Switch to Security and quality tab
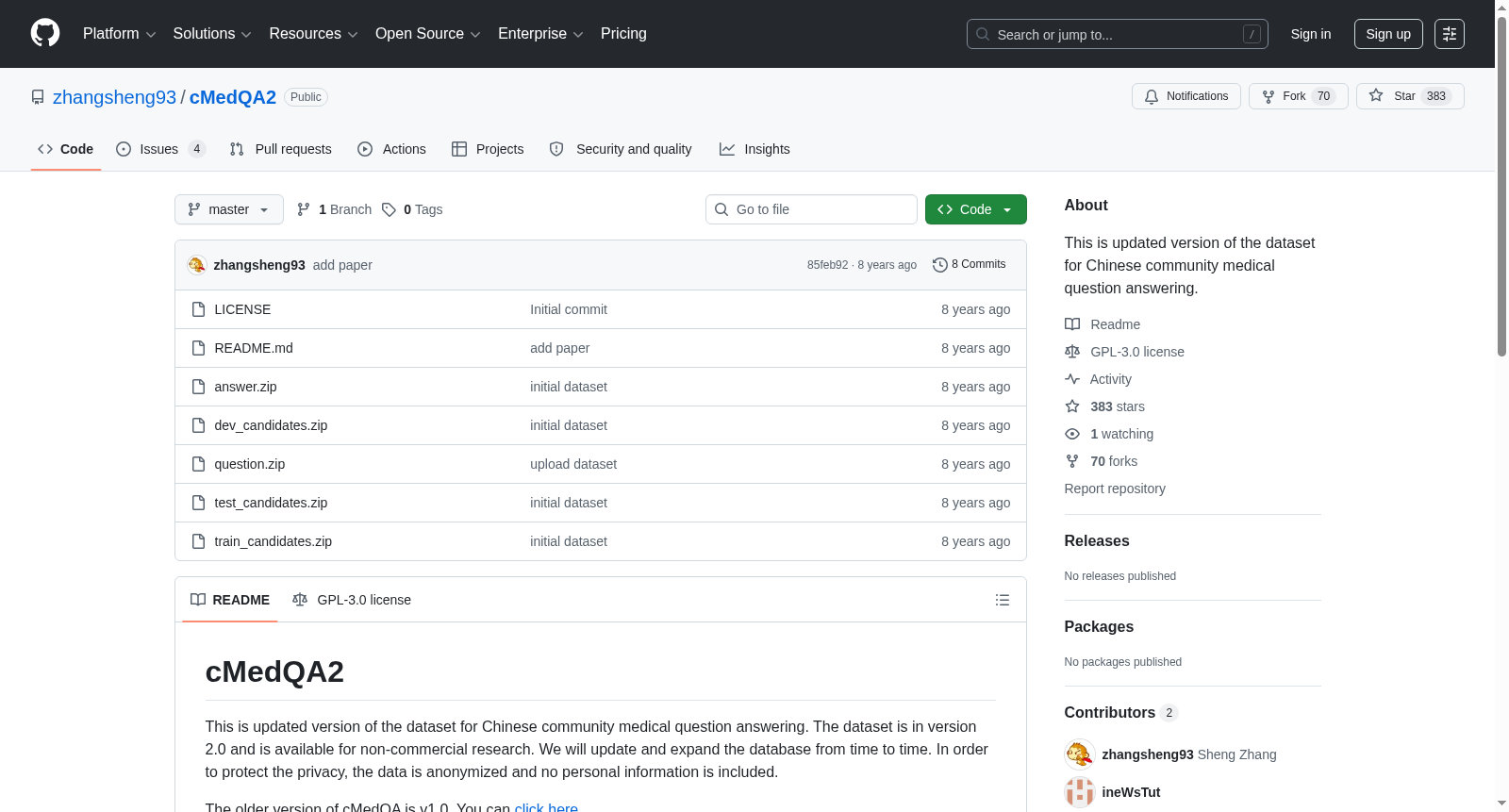The image size is (1509, 812). (x=621, y=149)
